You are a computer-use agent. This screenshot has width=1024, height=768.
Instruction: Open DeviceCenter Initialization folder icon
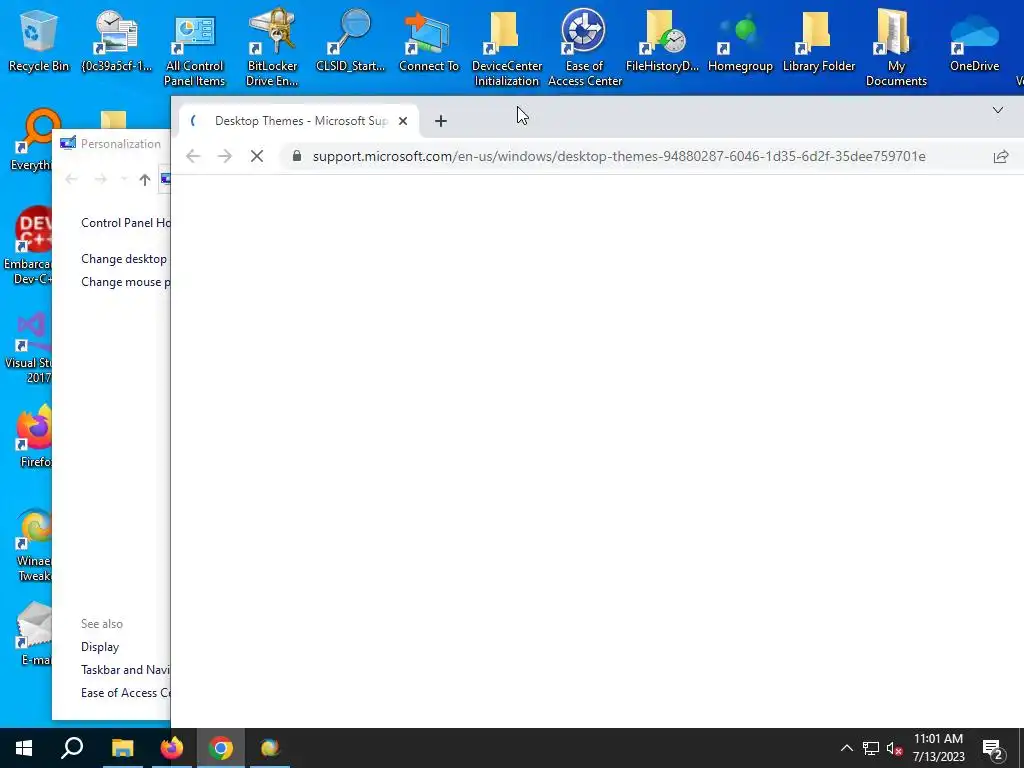[x=507, y=47]
